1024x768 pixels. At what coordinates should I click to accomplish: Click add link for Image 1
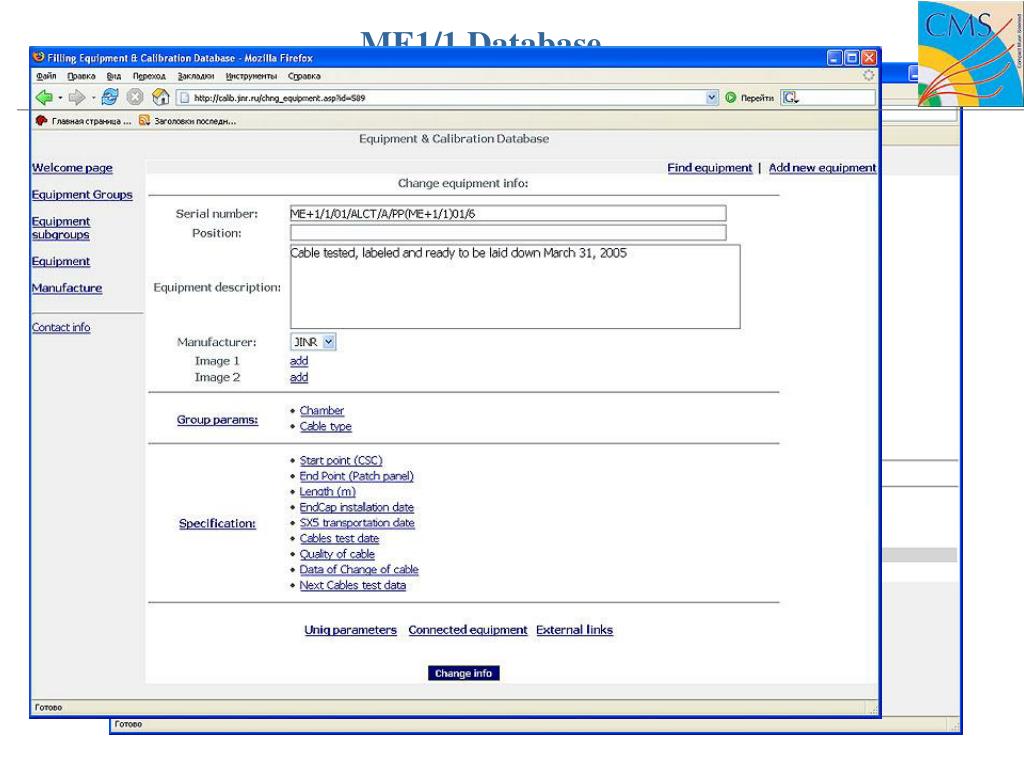click(x=298, y=360)
